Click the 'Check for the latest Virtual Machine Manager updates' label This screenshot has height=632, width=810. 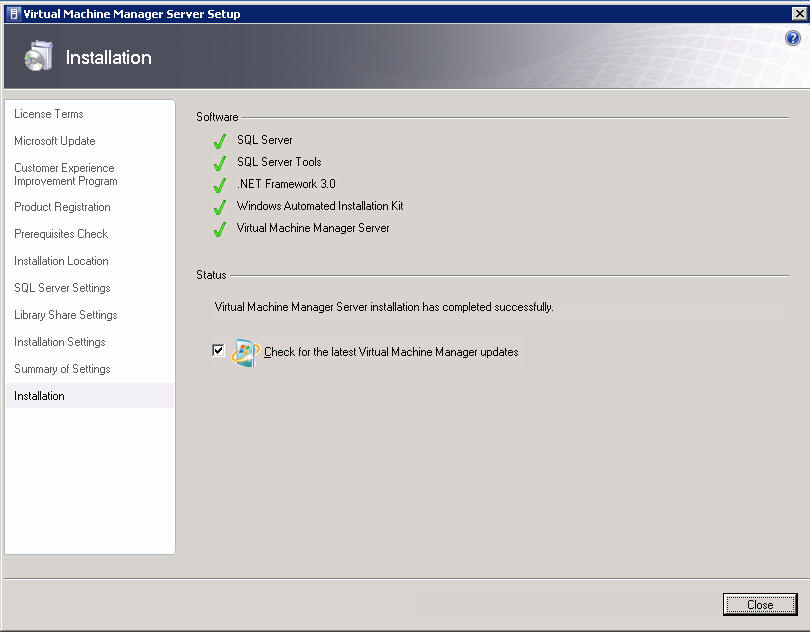coord(391,352)
